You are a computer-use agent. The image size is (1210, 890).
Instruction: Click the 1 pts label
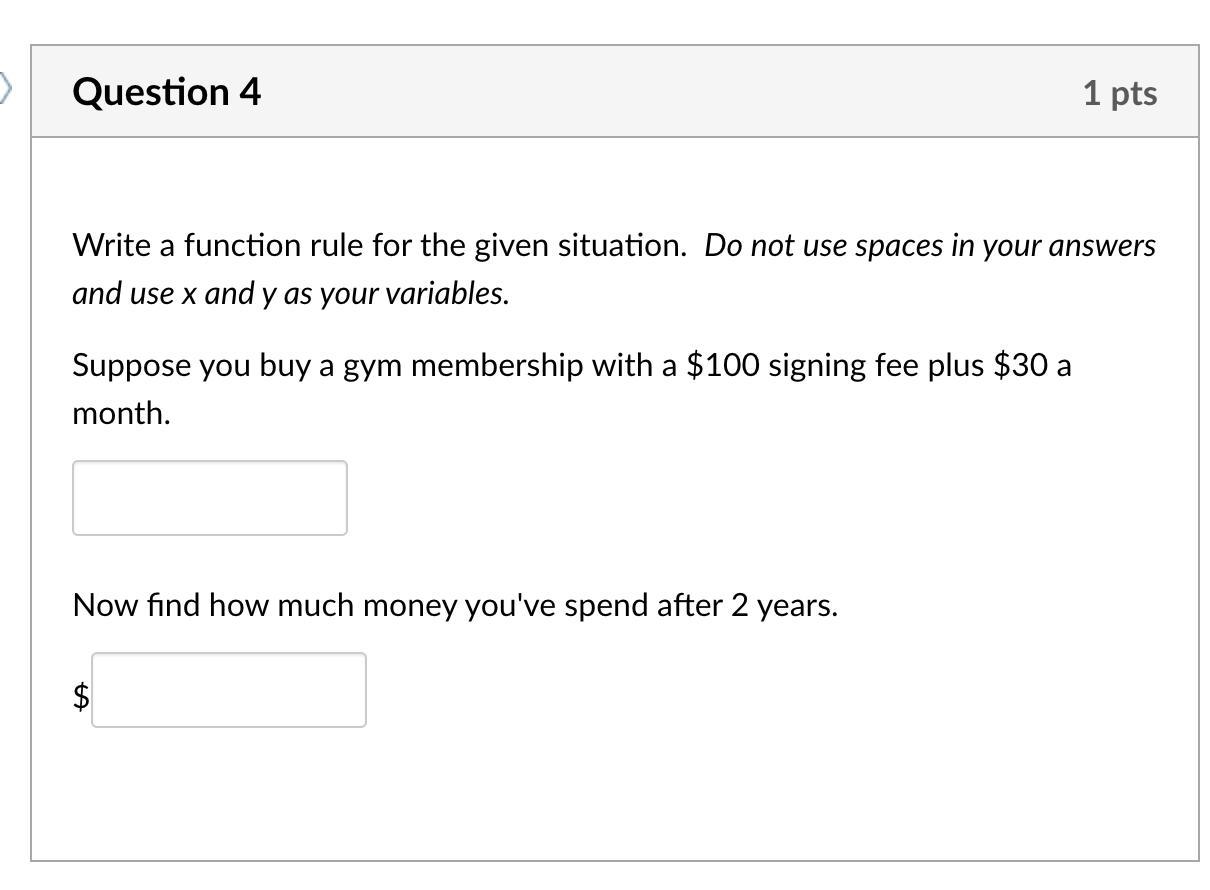tap(1119, 93)
